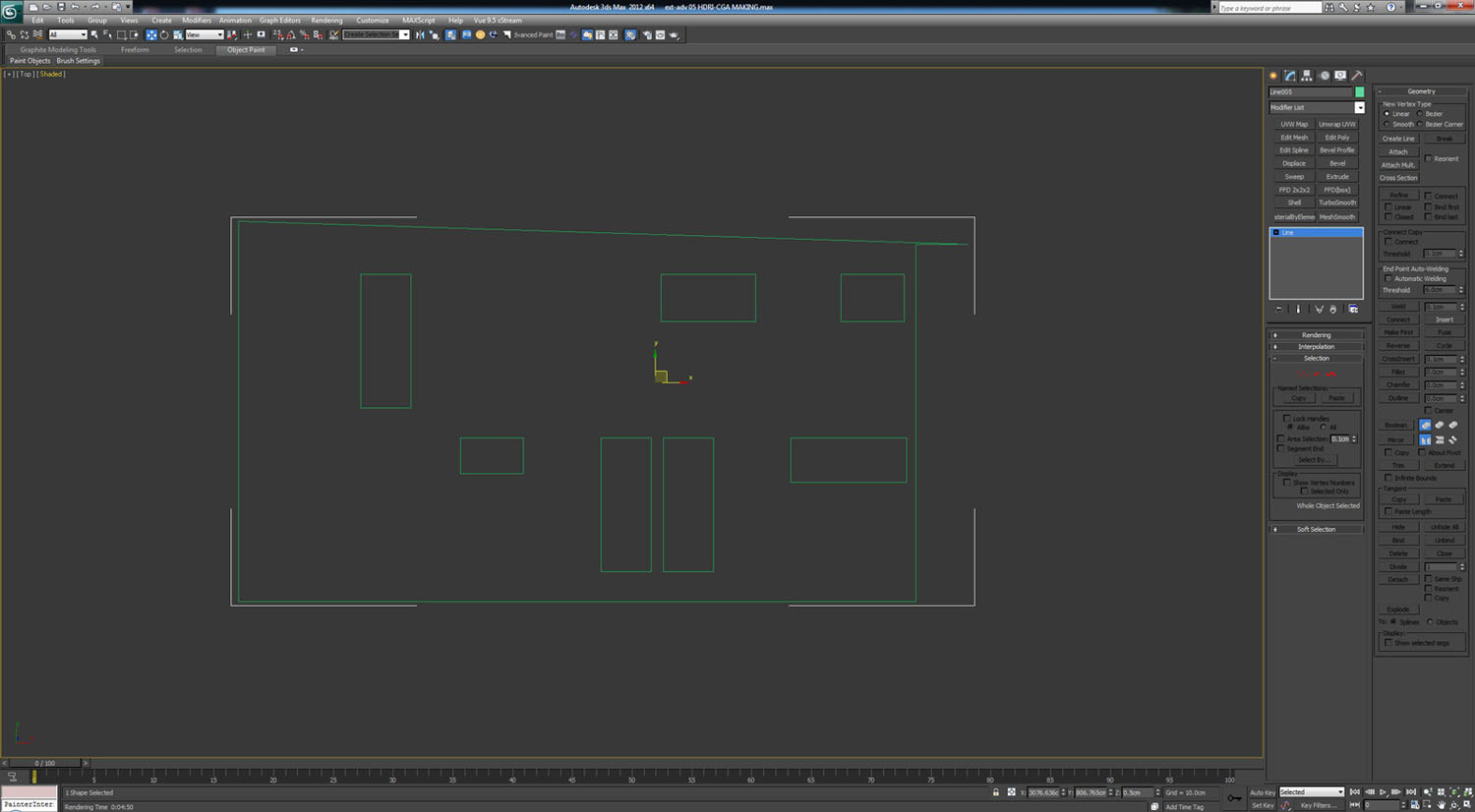The image size is (1475, 812).
Task: Click the green object color swatch
Action: pos(1360,91)
